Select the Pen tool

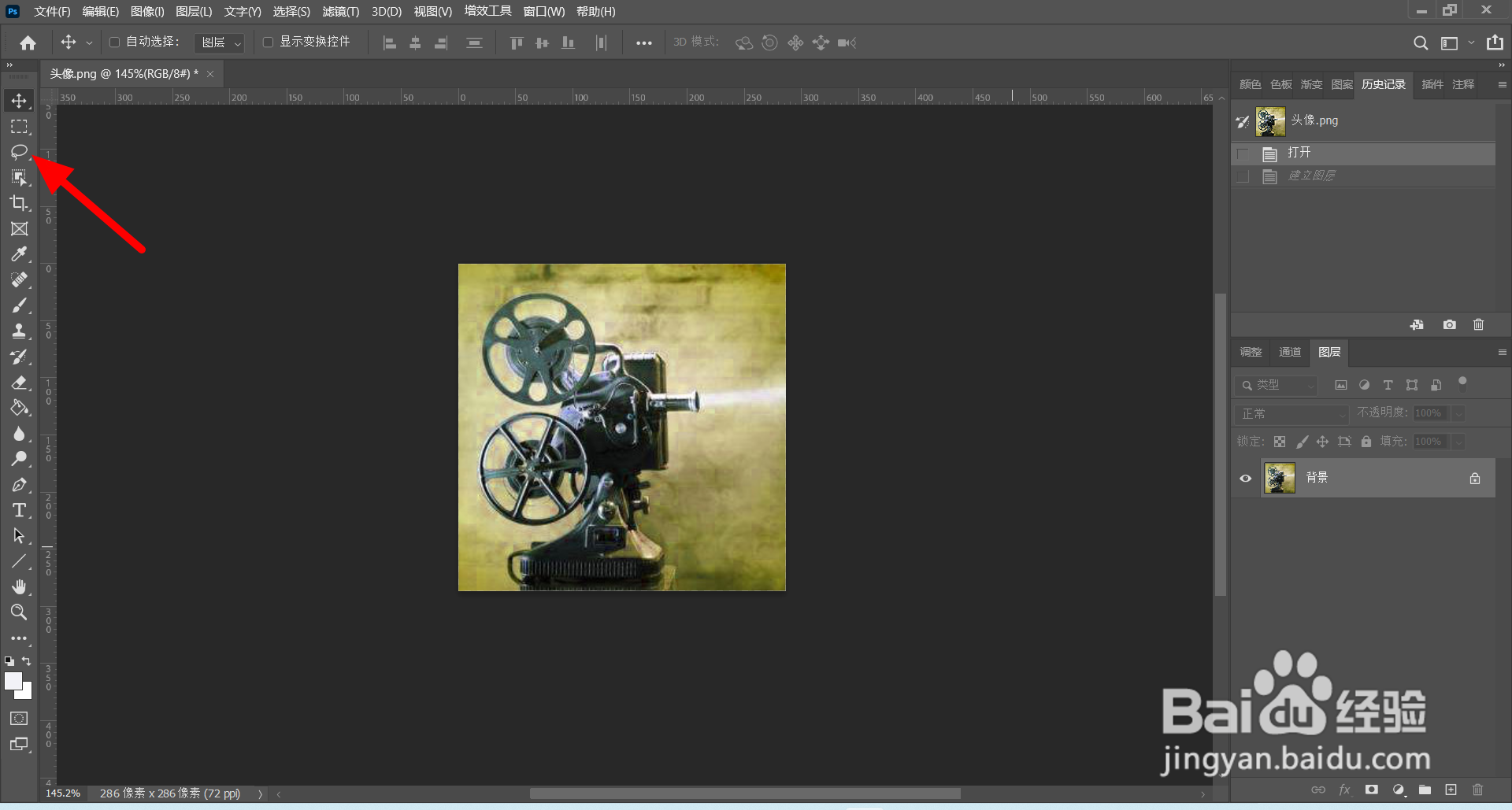[19, 485]
